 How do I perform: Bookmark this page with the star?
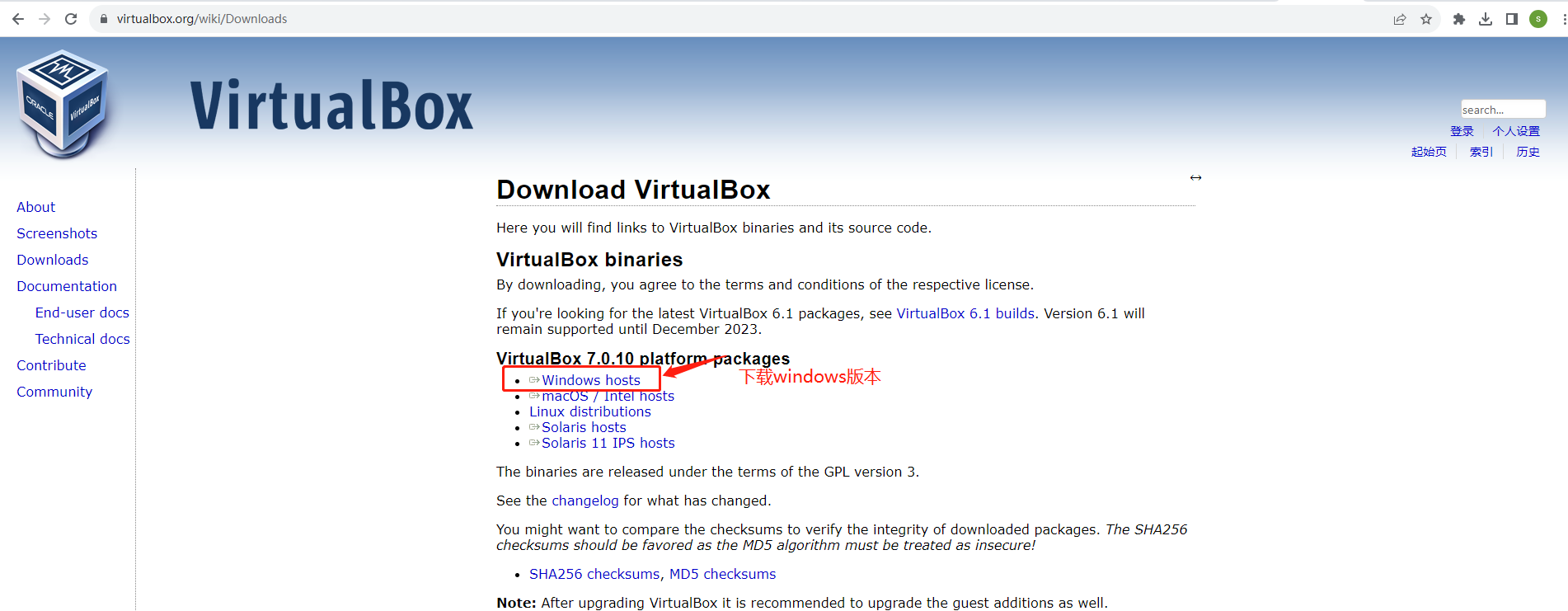pyautogui.click(x=1426, y=19)
